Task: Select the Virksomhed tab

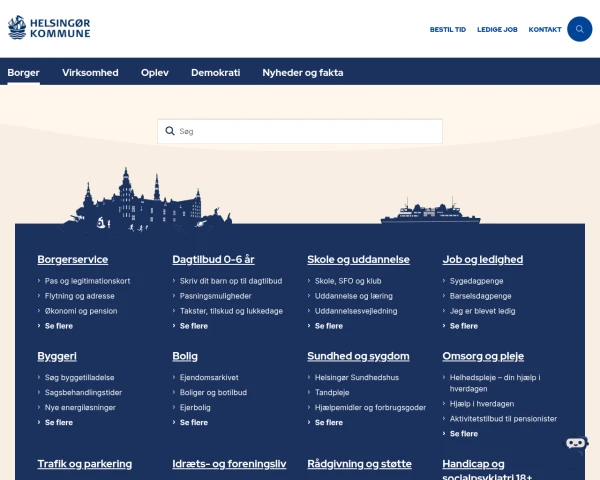Action: click(x=90, y=72)
